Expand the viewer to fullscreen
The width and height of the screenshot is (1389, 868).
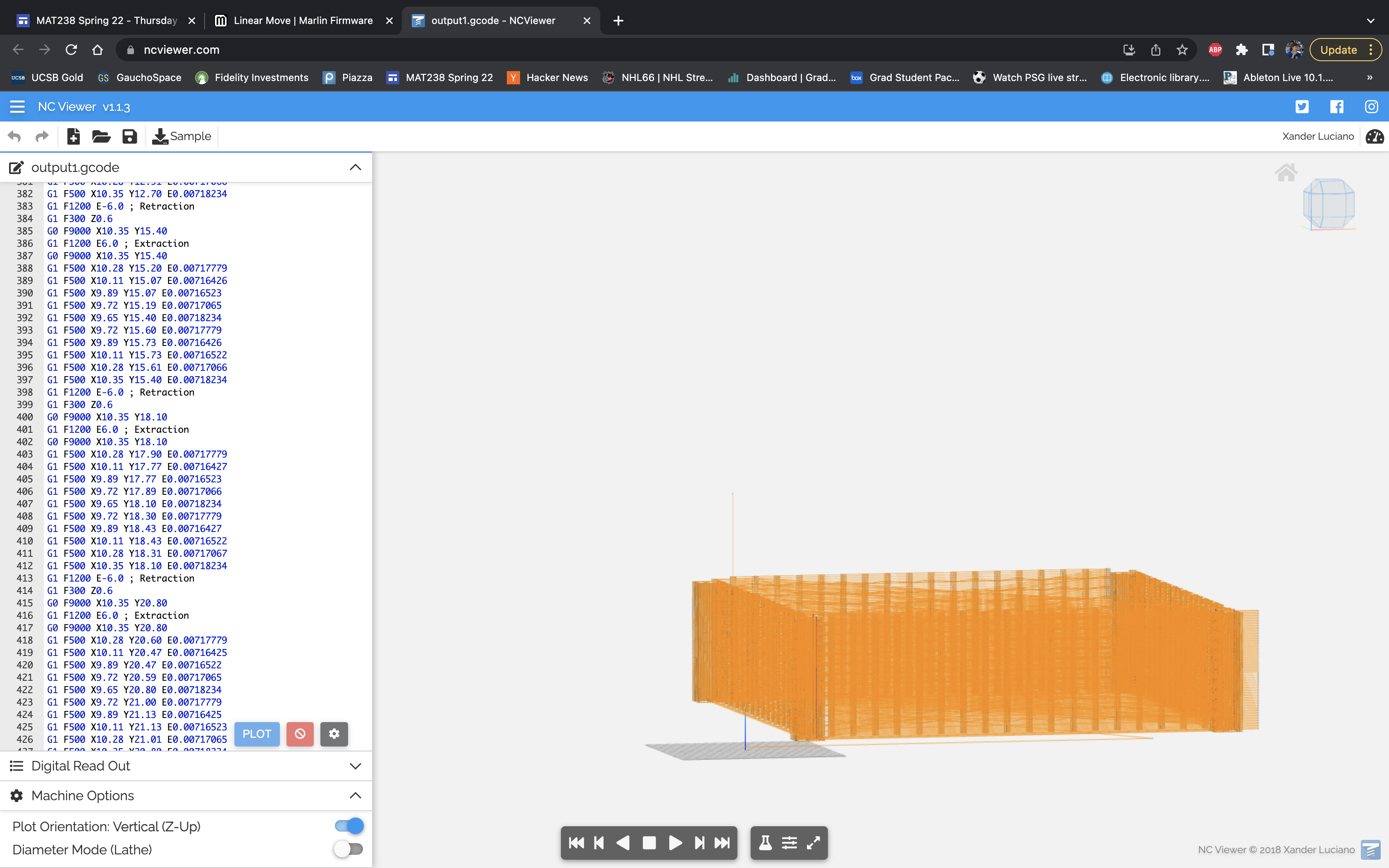[813, 843]
